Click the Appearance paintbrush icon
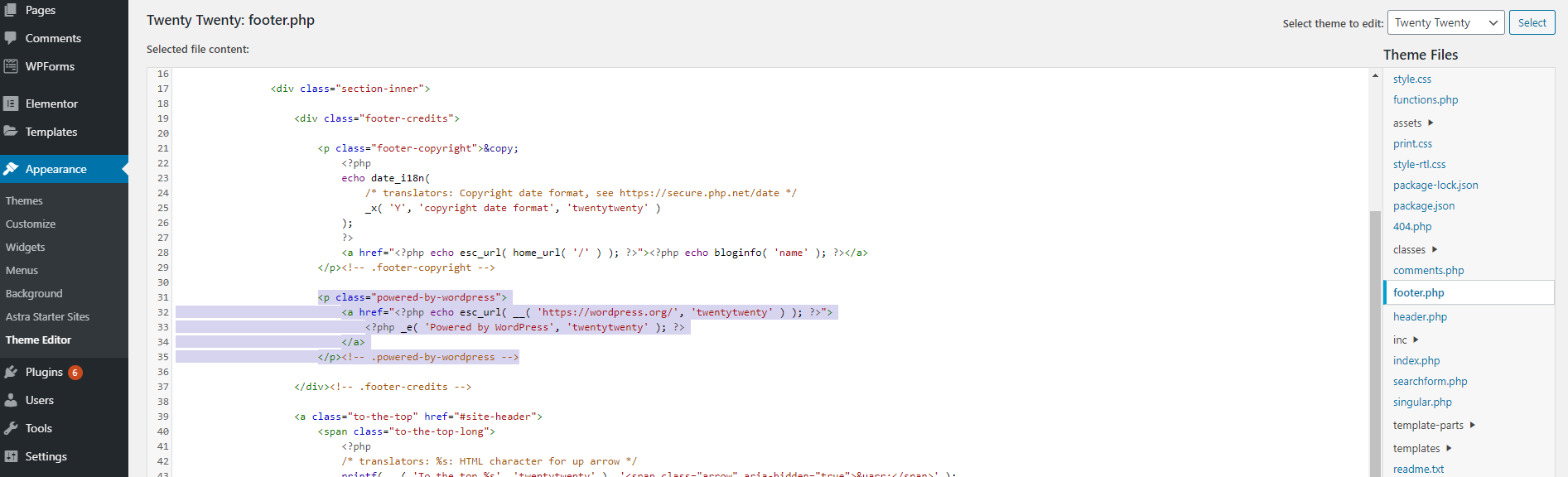 [11, 169]
